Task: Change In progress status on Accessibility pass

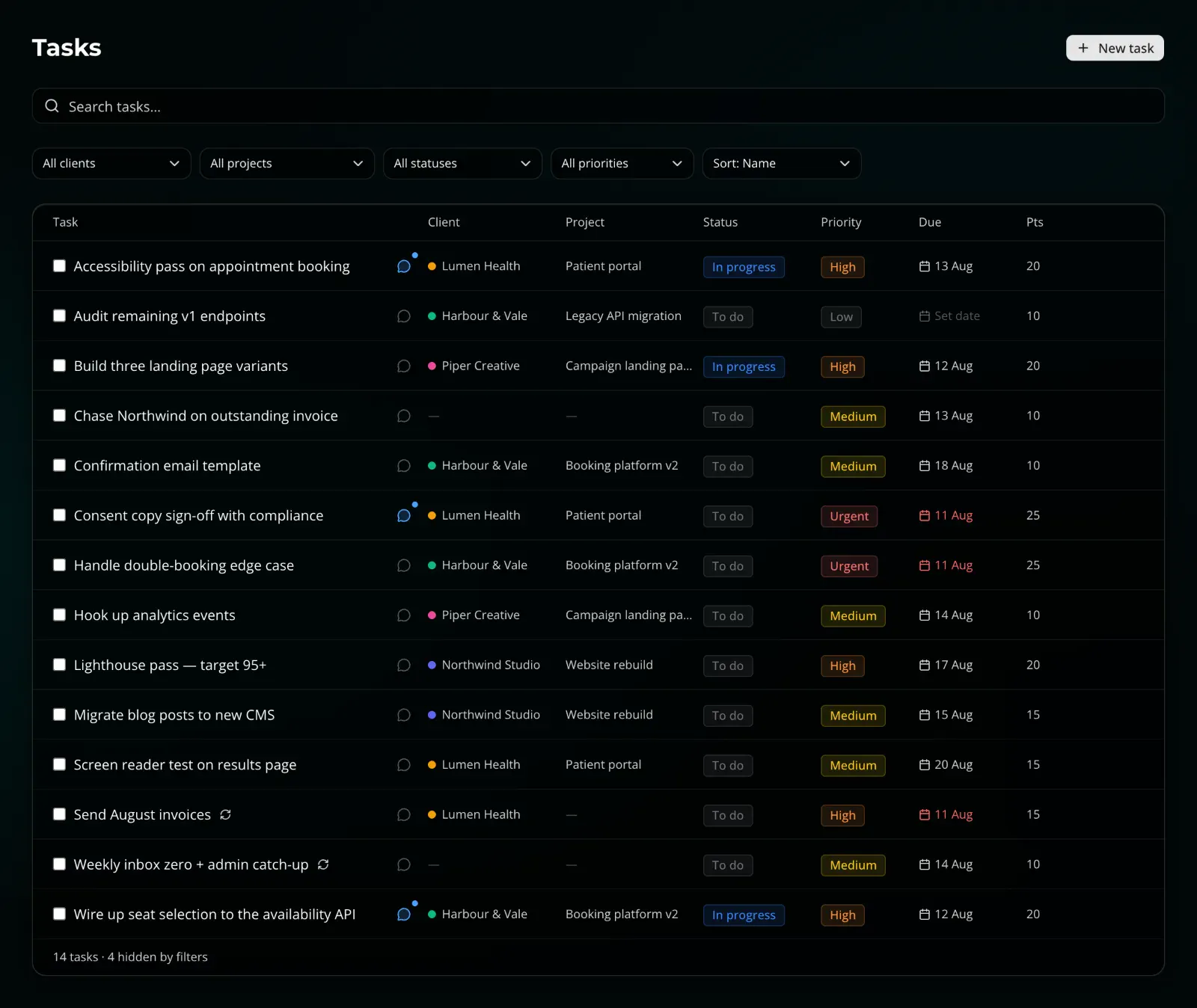Action: click(x=744, y=267)
